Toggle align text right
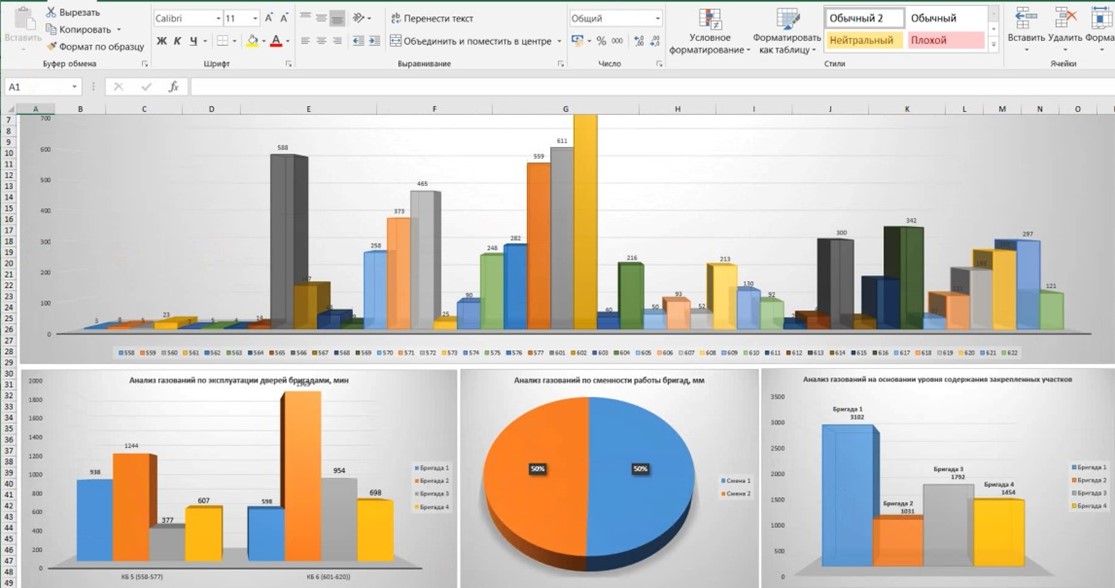 338,41
